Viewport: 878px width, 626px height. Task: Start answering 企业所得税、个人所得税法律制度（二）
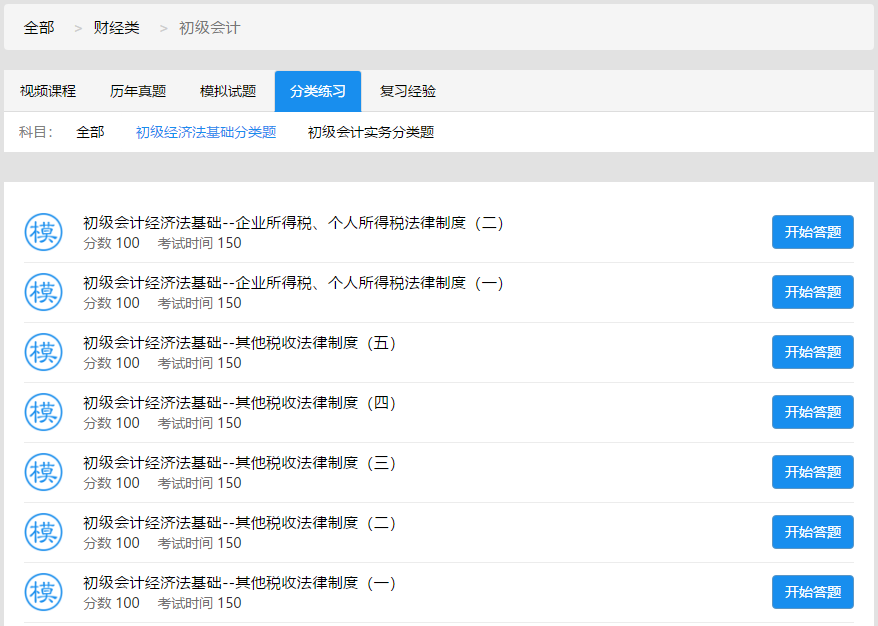tap(812, 232)
